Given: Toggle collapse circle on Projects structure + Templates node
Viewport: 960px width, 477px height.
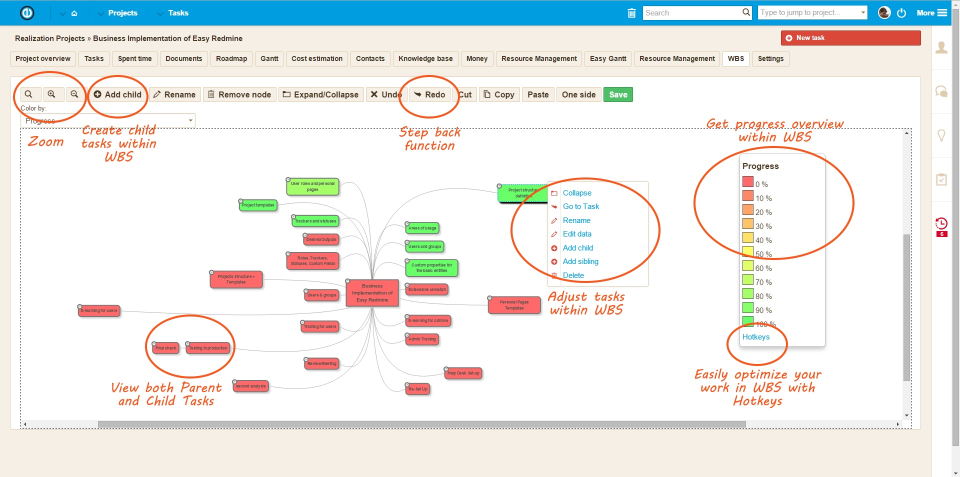Looking at the screenshot, I should (x=212, y=272).
